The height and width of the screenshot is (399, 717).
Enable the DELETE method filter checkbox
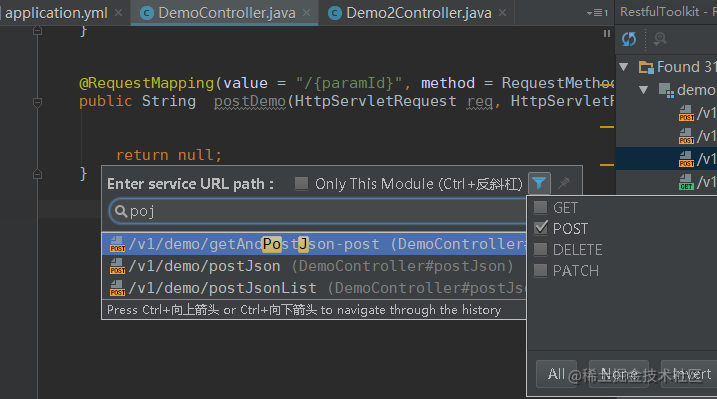[540, 249]
